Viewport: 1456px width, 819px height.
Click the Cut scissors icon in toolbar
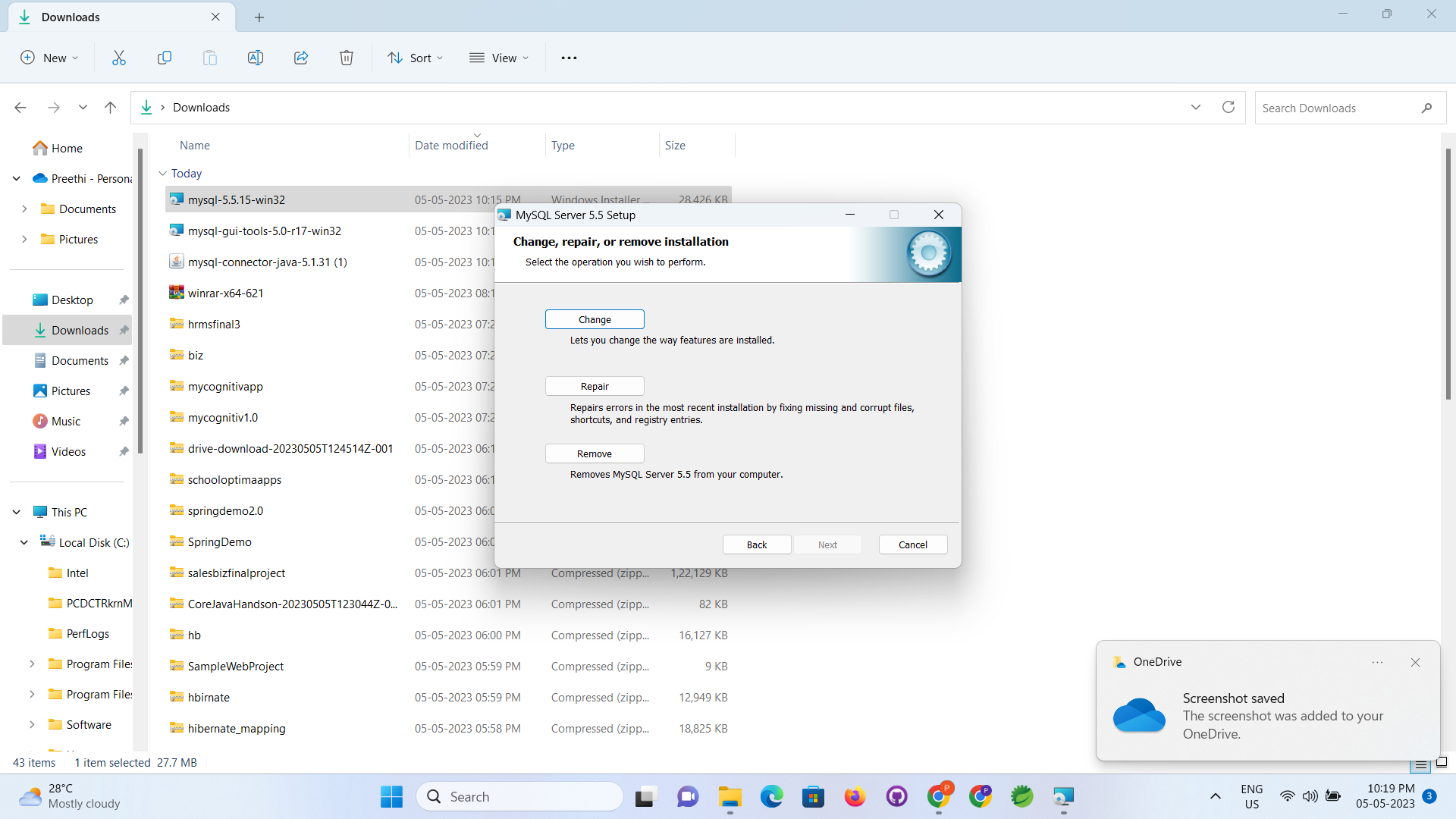[x=119, y=58]
